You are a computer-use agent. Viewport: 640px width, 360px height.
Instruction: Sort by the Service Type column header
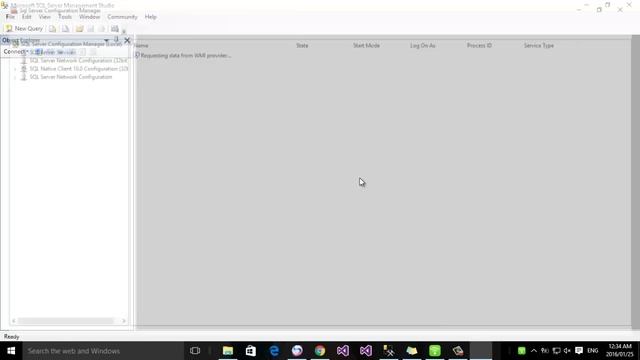pyautogui.click(x=539, y=45)
